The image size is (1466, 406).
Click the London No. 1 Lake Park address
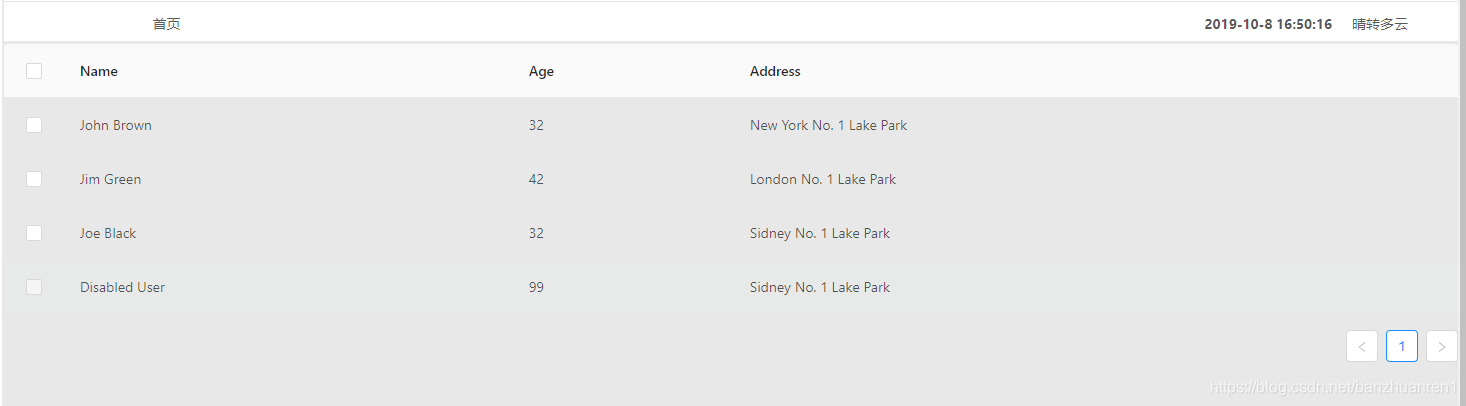click(x=822, y=179)
